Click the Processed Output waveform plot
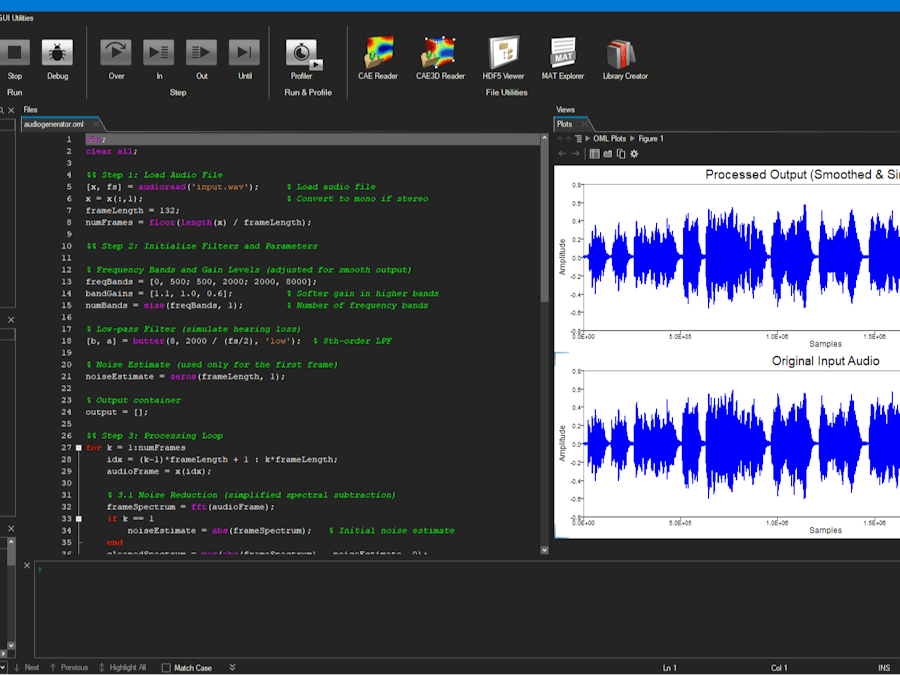 tap(740, 257)
